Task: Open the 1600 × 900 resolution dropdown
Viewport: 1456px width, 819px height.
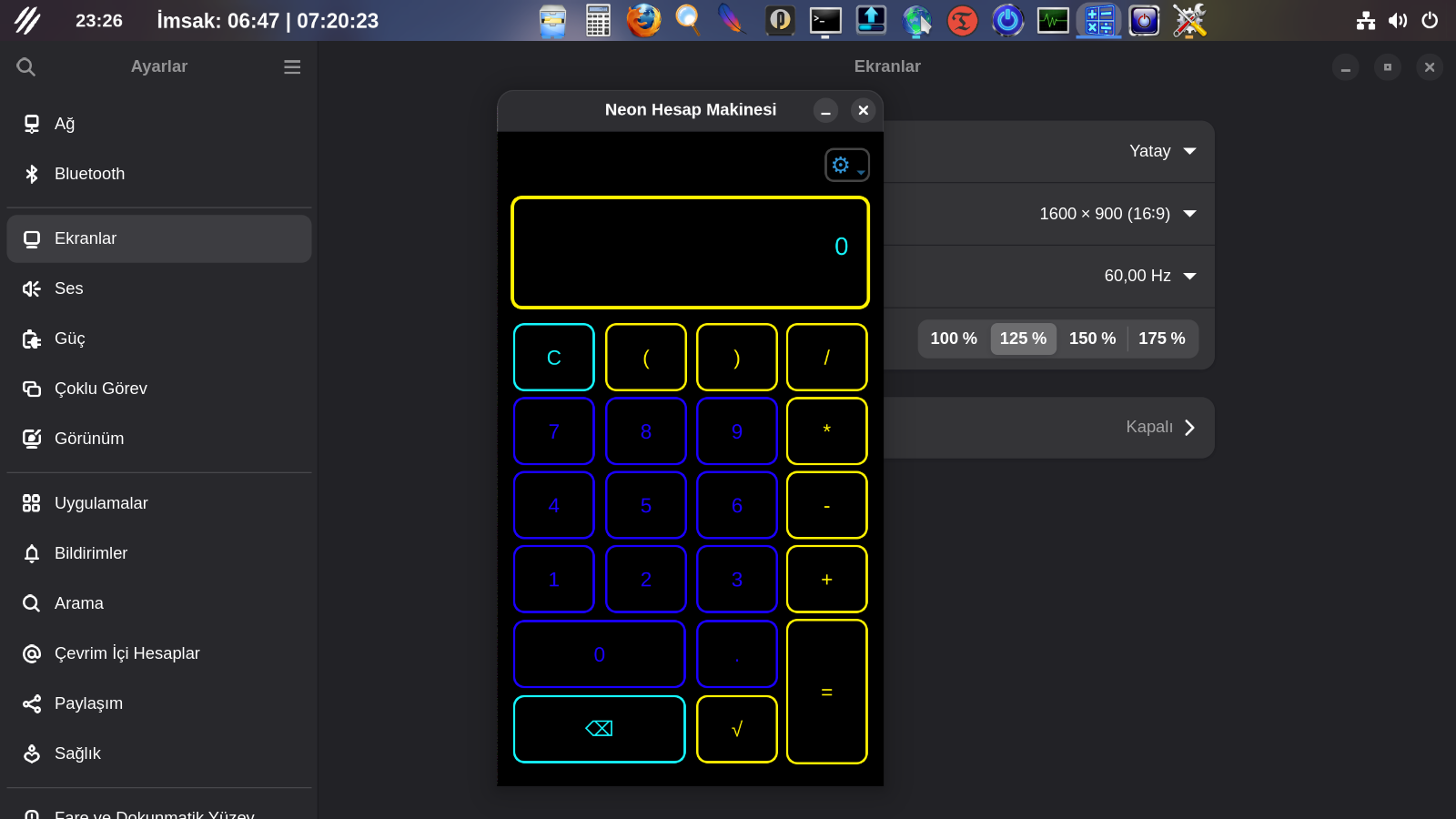Action: coord(1117,214)
